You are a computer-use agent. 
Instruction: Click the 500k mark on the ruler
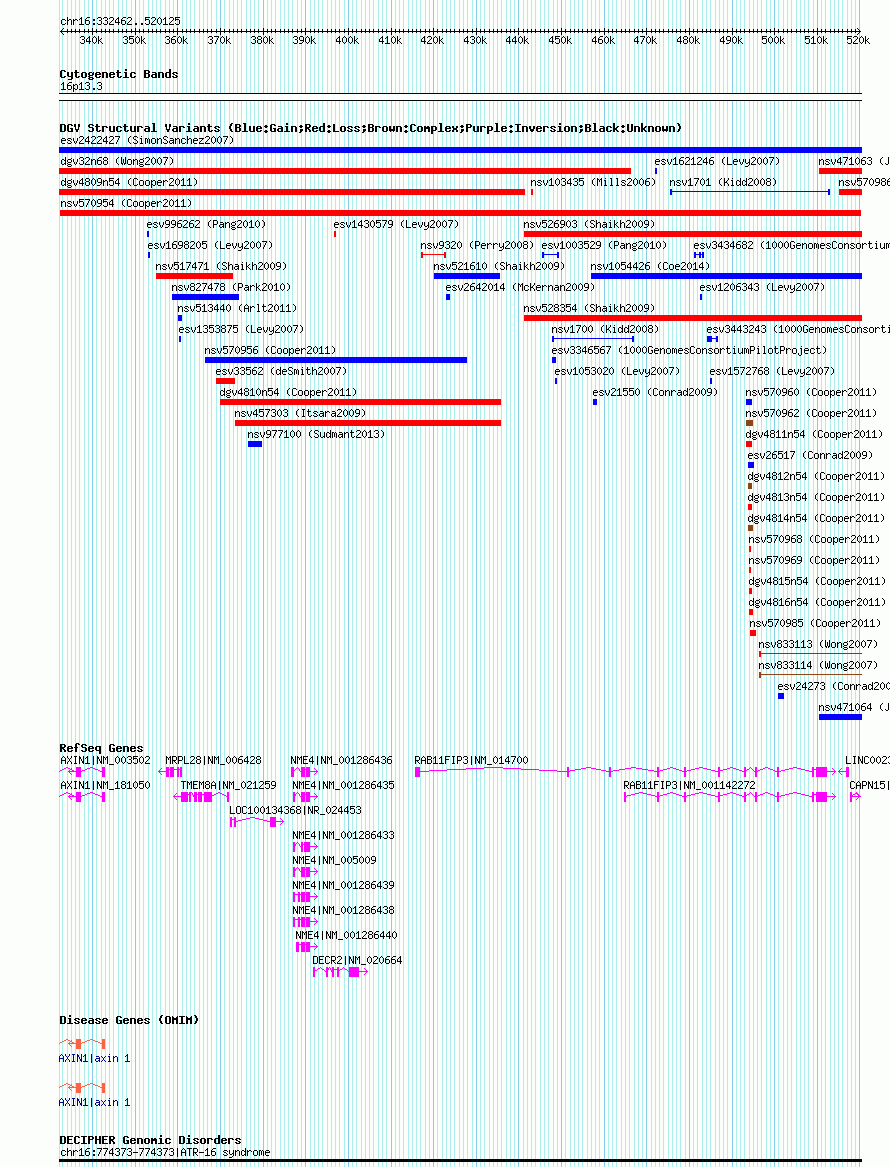(773, 40)
